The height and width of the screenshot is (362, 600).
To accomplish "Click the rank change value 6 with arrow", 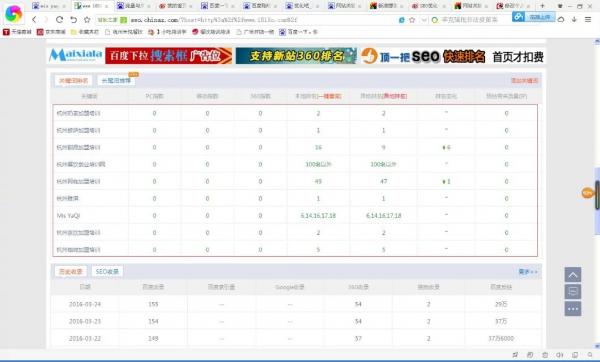I will (x=446, y=147).
